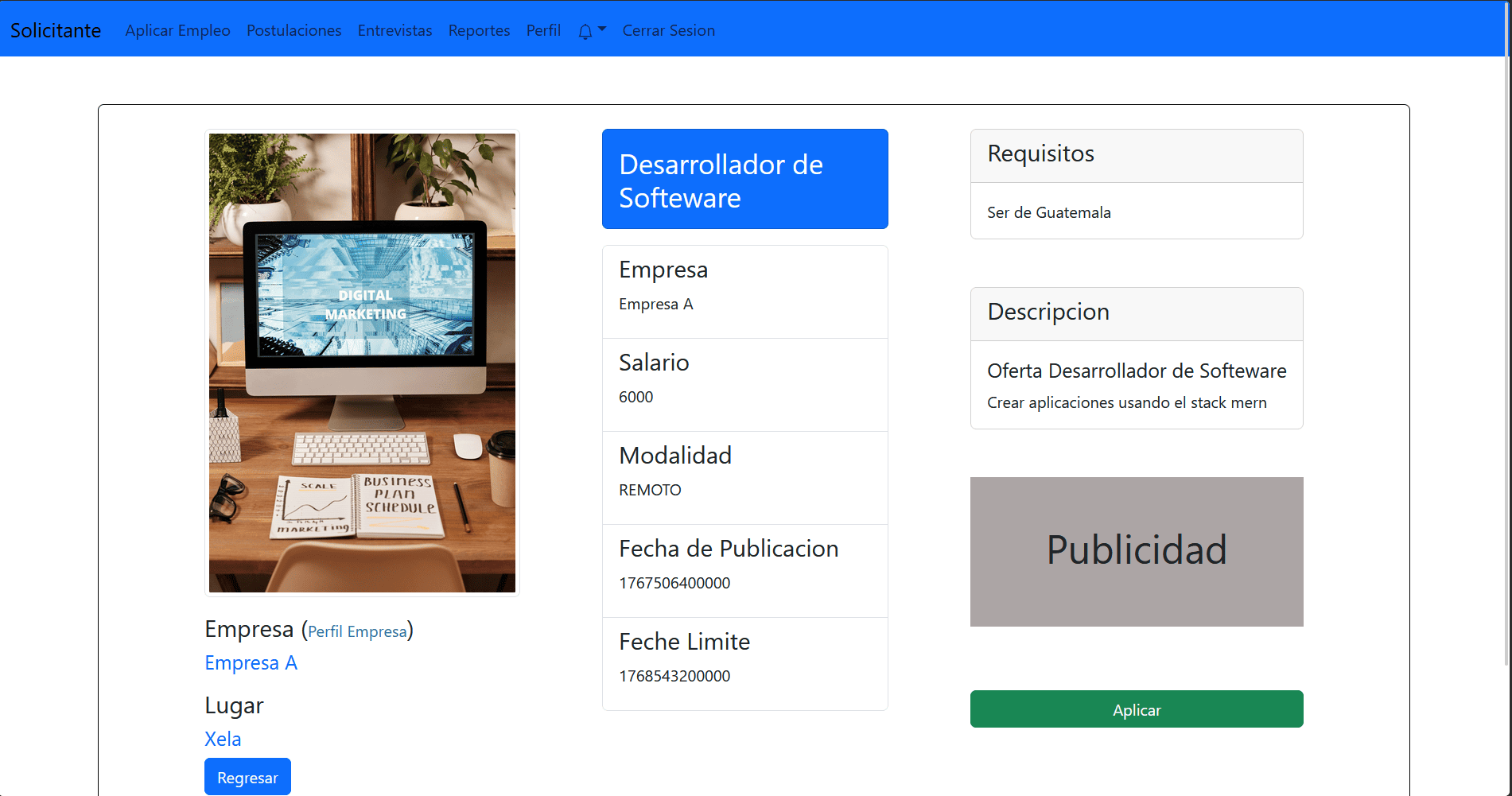1512x796 pixels.
Task: Expand the notifications dropdown caret
Action: 602,30
